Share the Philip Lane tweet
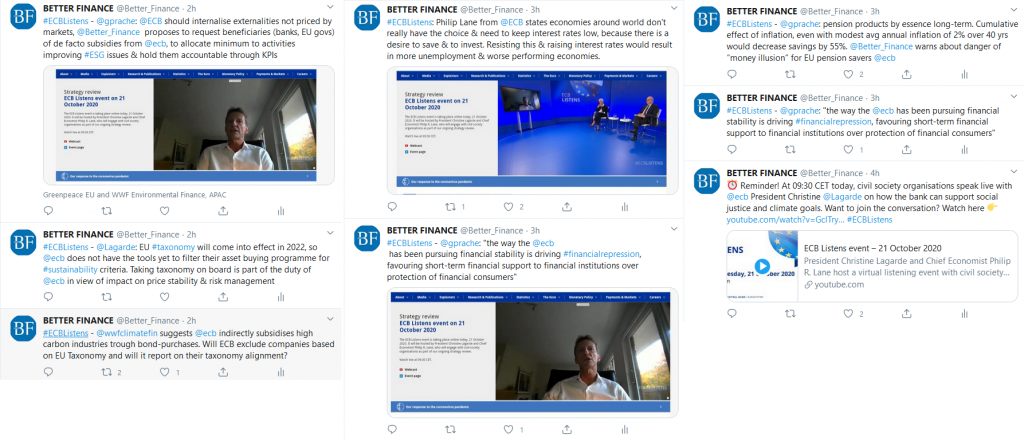Screen dimensions: 1024x440 pyautogui.click(x=566, y=206)
